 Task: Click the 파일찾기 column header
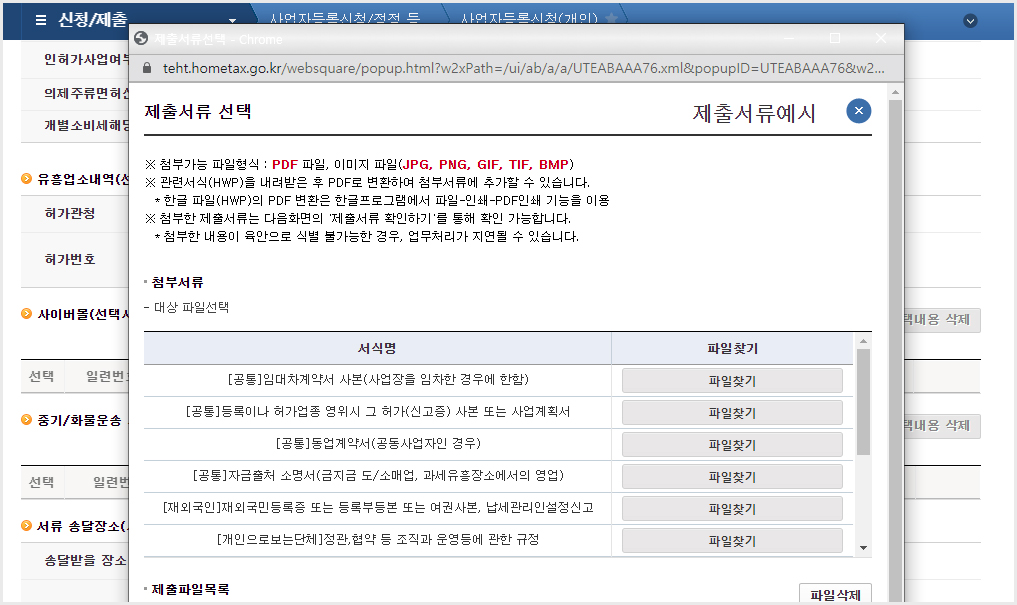pyautogui.click(x=732, y=348)
